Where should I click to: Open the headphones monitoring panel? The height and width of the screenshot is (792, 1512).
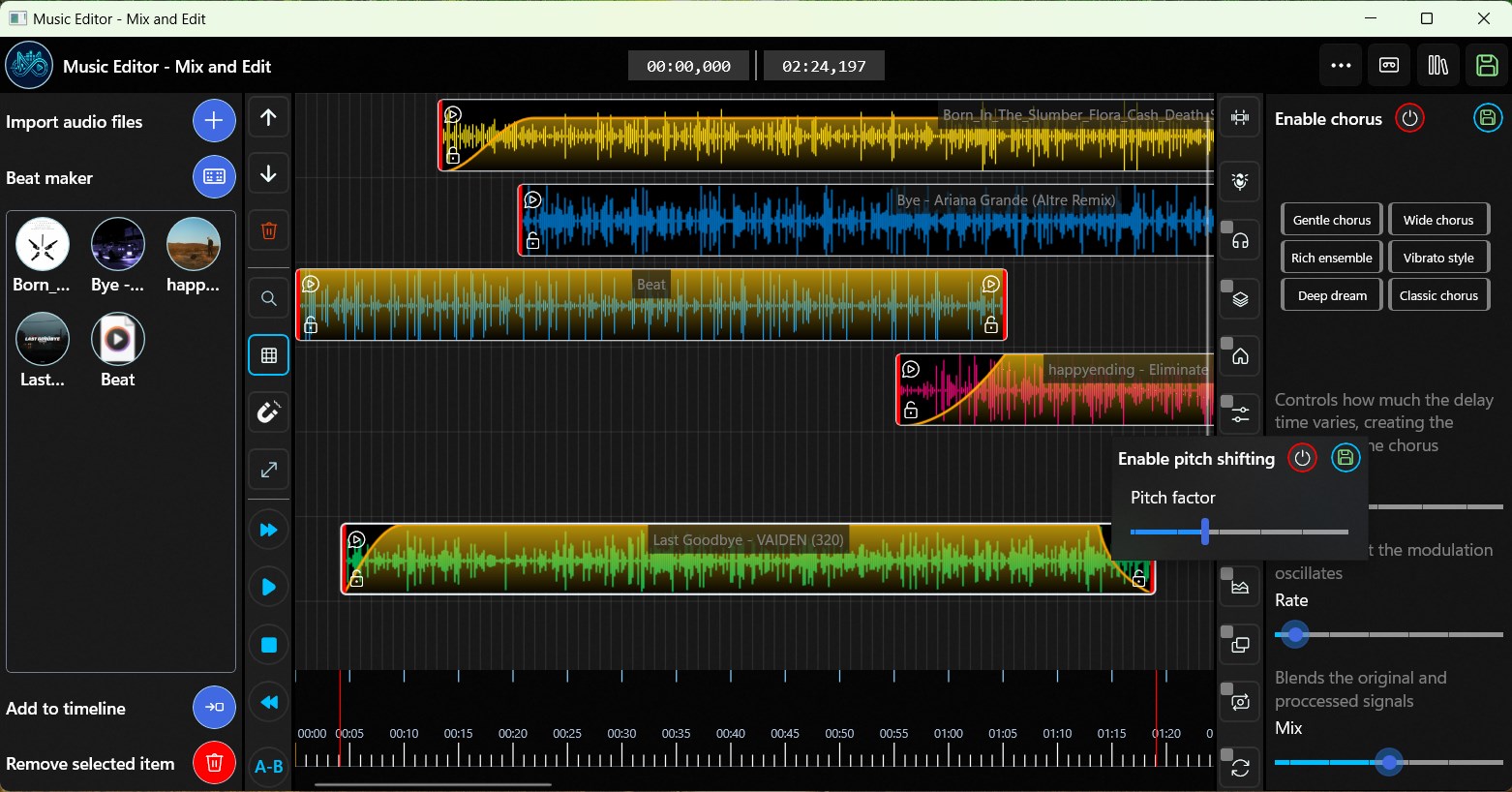point(1239,239)
